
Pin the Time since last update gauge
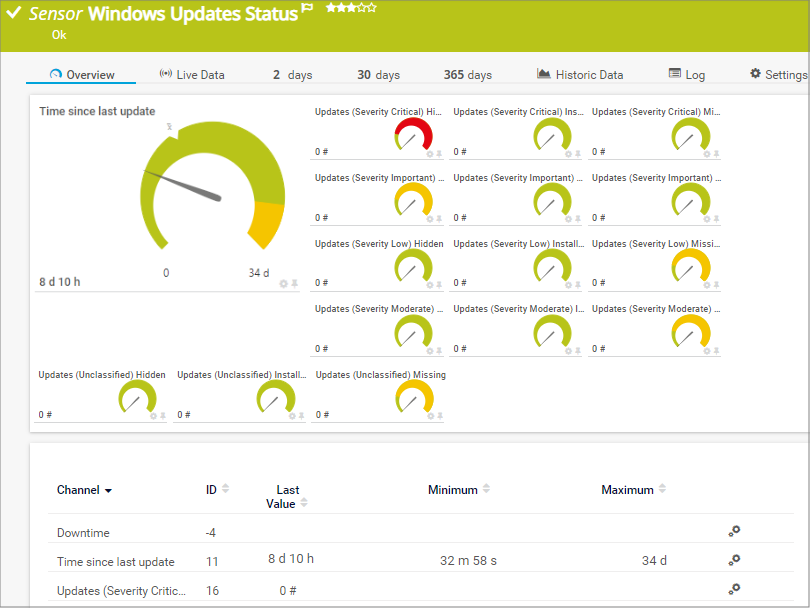tap(294, 284)
